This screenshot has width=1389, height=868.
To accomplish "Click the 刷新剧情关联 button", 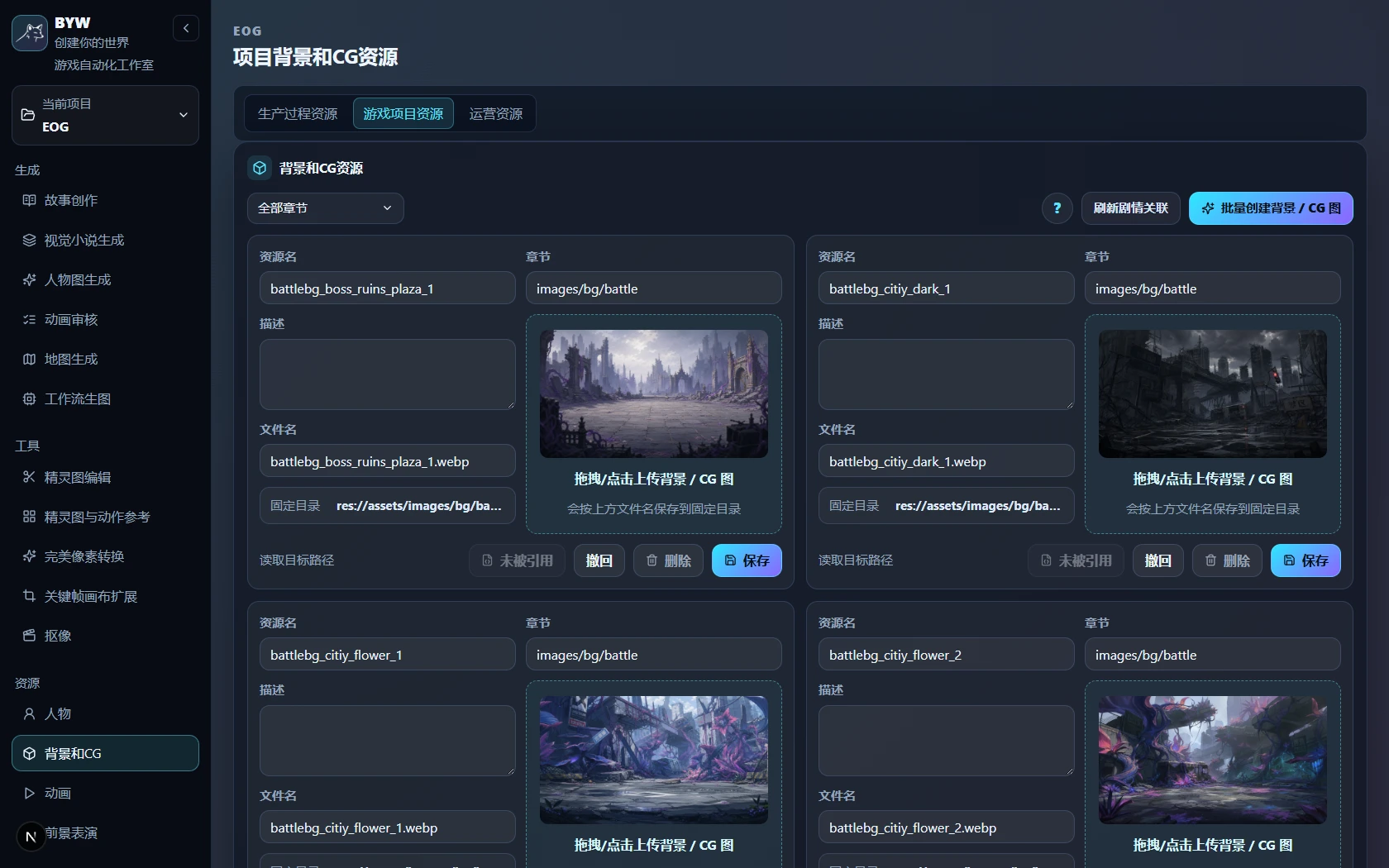I will [1130, 208].
